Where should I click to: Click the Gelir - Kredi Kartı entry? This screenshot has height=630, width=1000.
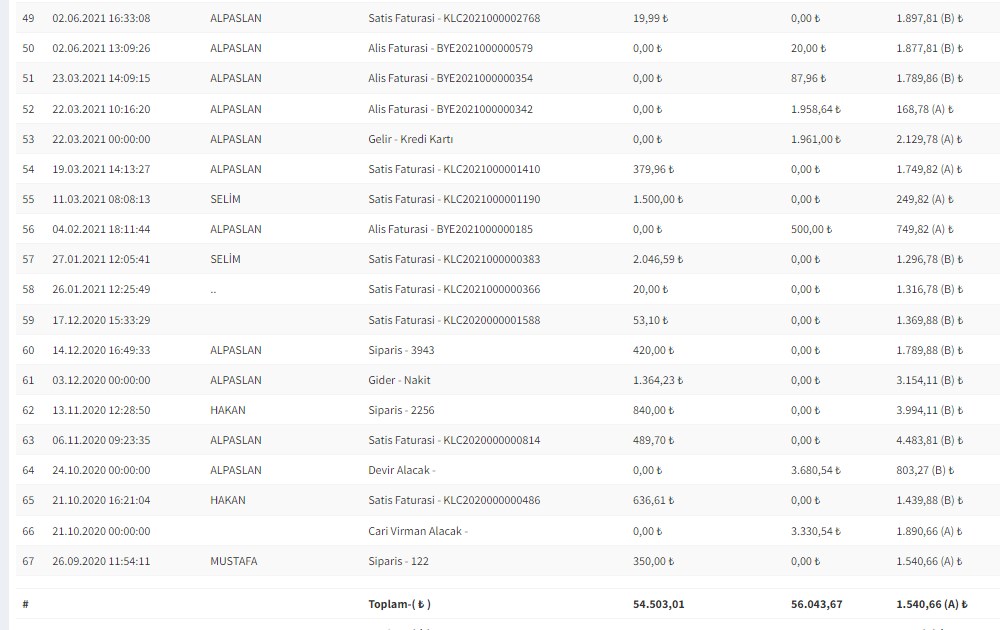click(410, 139)
